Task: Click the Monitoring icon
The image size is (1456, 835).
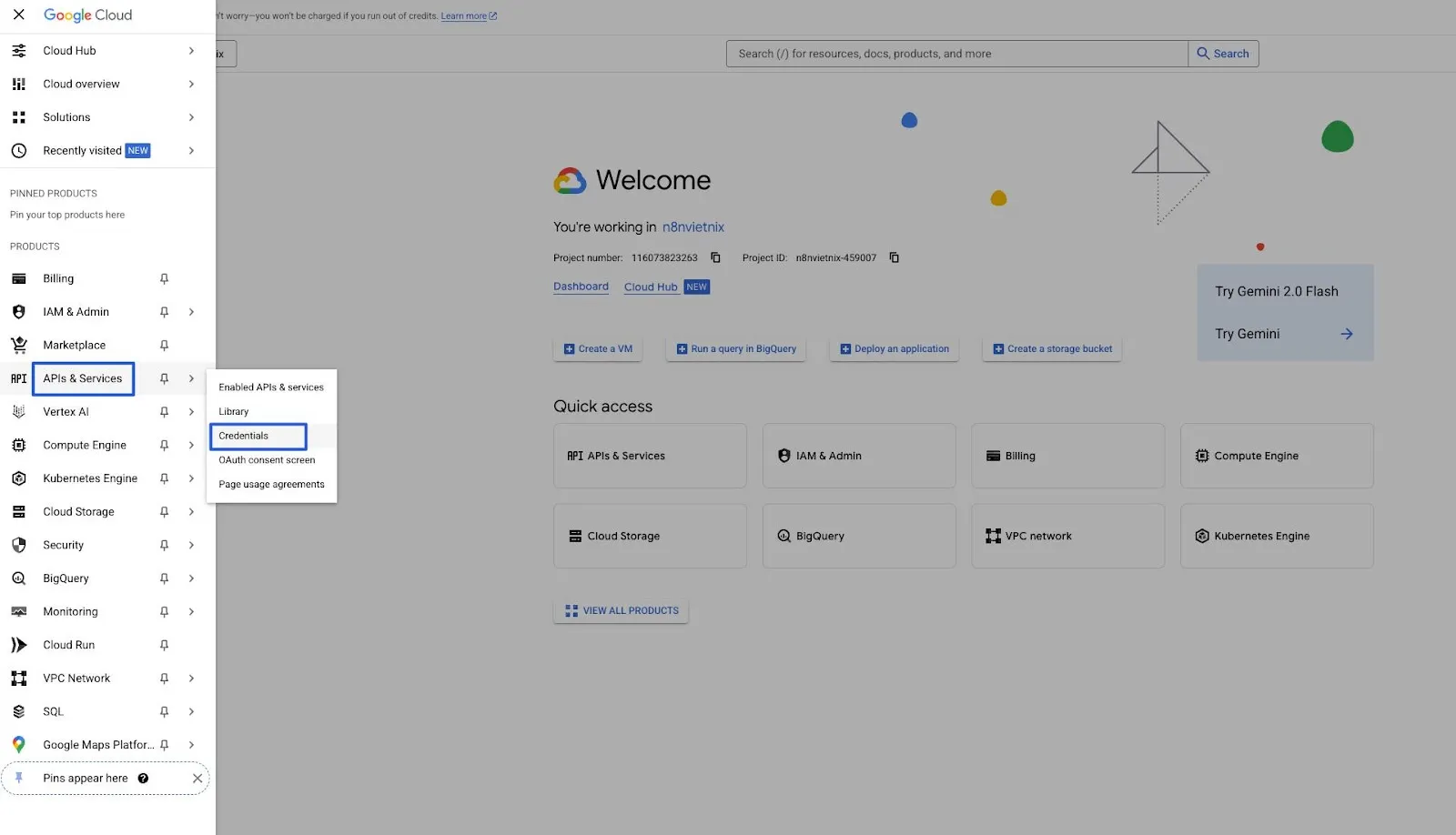Action: [18, 612]
